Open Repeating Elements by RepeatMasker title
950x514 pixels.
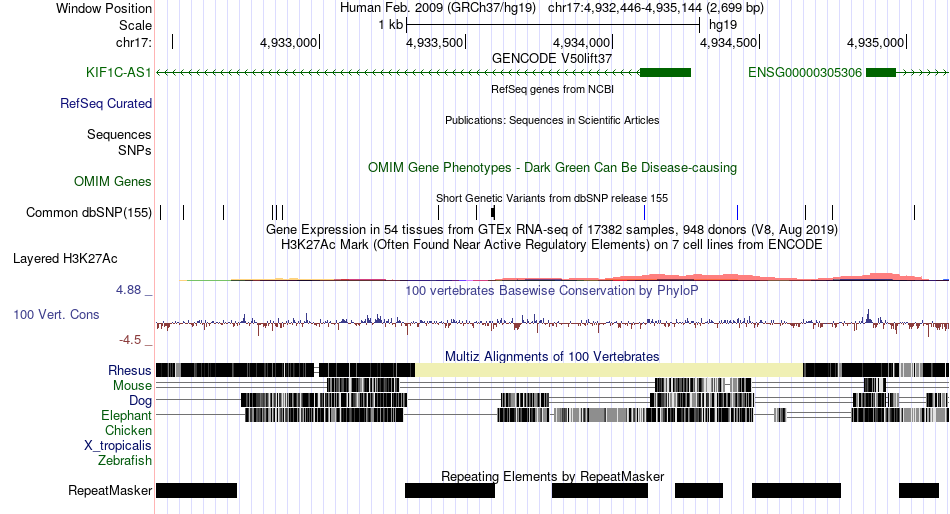point(552,476)
